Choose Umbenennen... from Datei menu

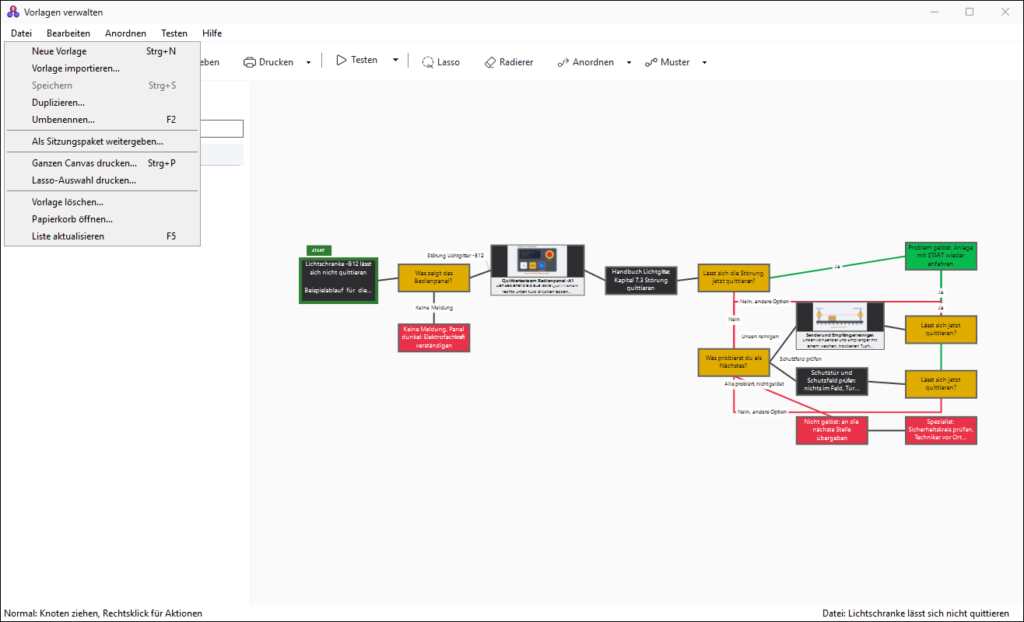point(103,120)
